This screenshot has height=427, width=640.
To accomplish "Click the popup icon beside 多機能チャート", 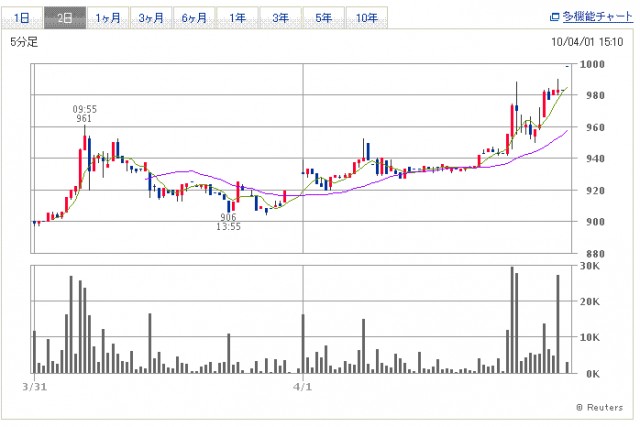I will coord(554,17).
